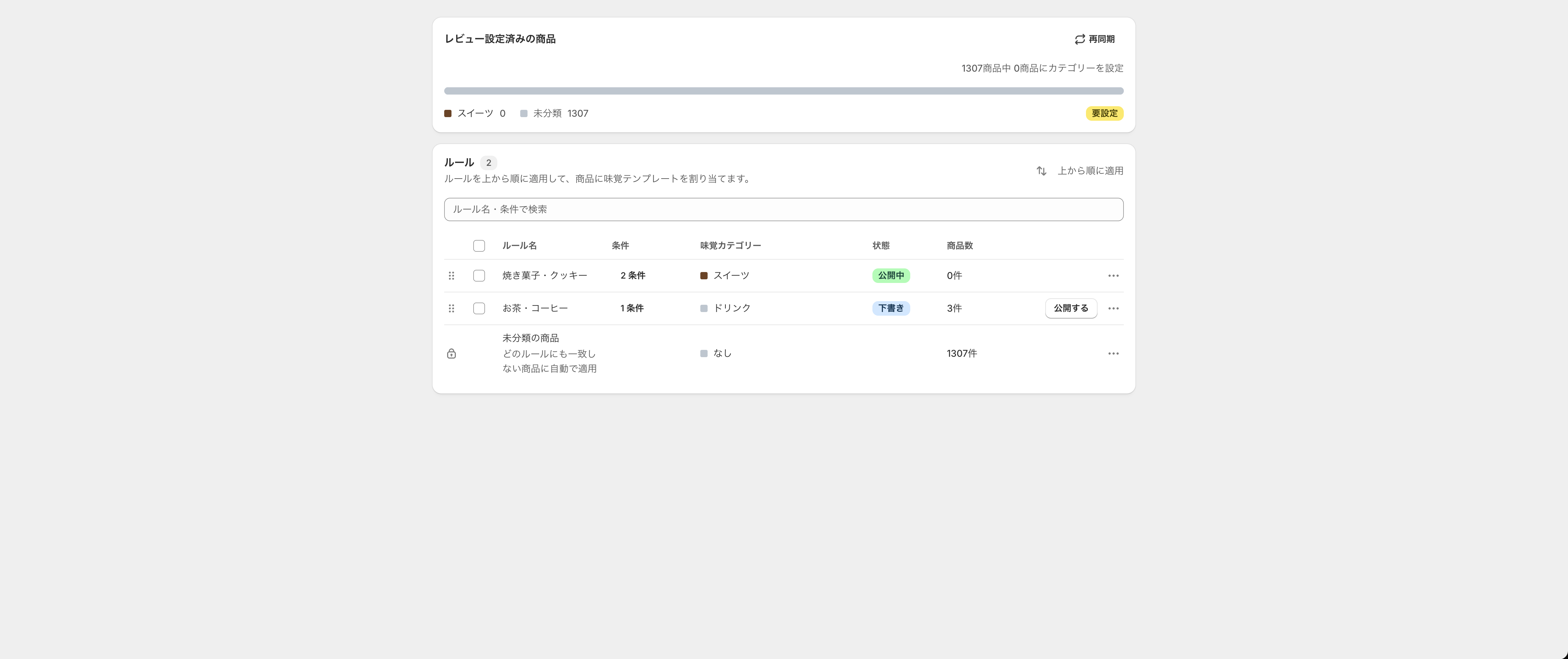Click the drag handle of お茶・コーヒー row
Image resolution: width=1568 pixels, height=659 pixels.
pyautogui.click(x=451, y=308)
